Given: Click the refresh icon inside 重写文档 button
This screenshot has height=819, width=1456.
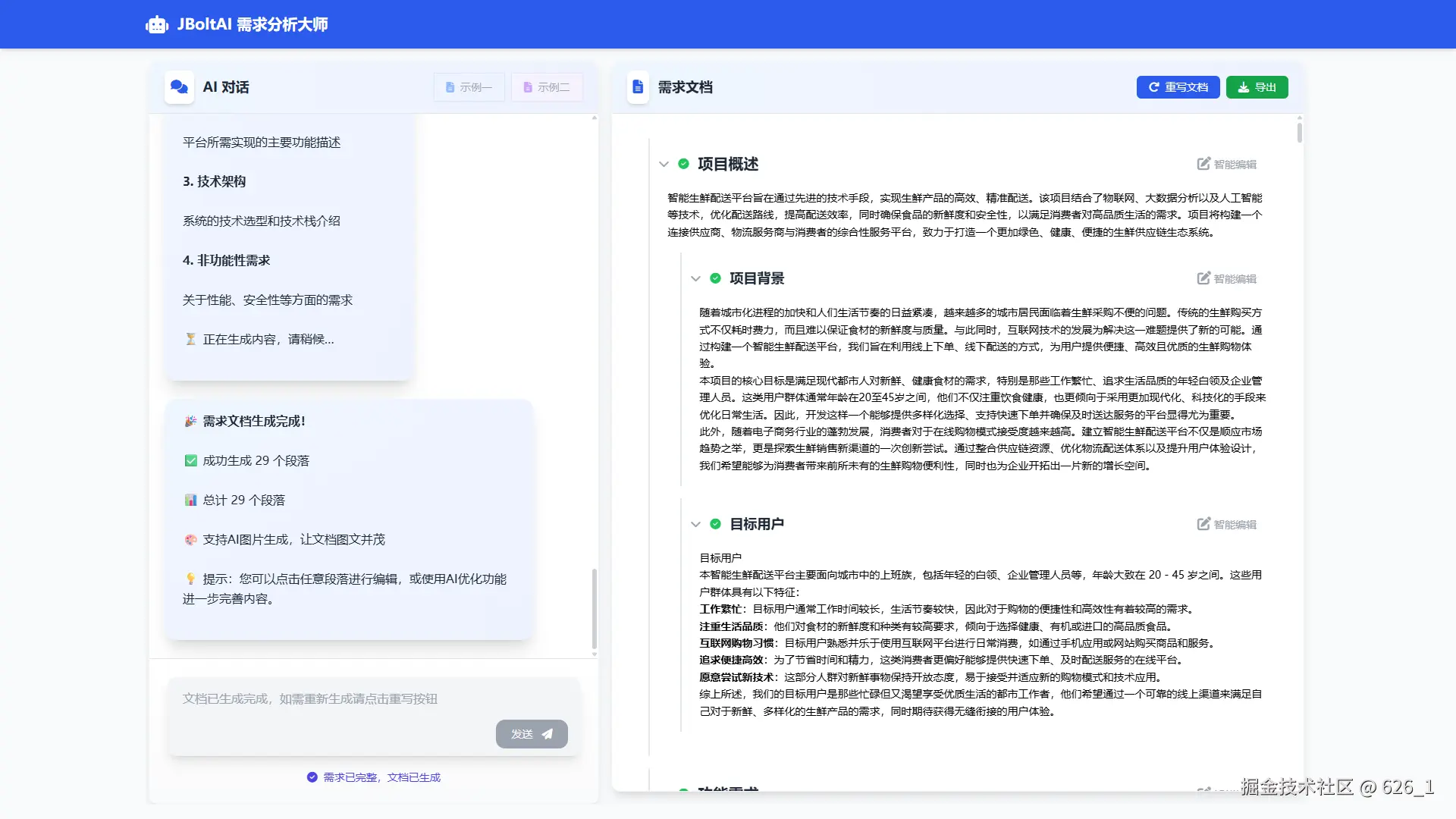Looking at the screenshot, I should pos(1153,87).
